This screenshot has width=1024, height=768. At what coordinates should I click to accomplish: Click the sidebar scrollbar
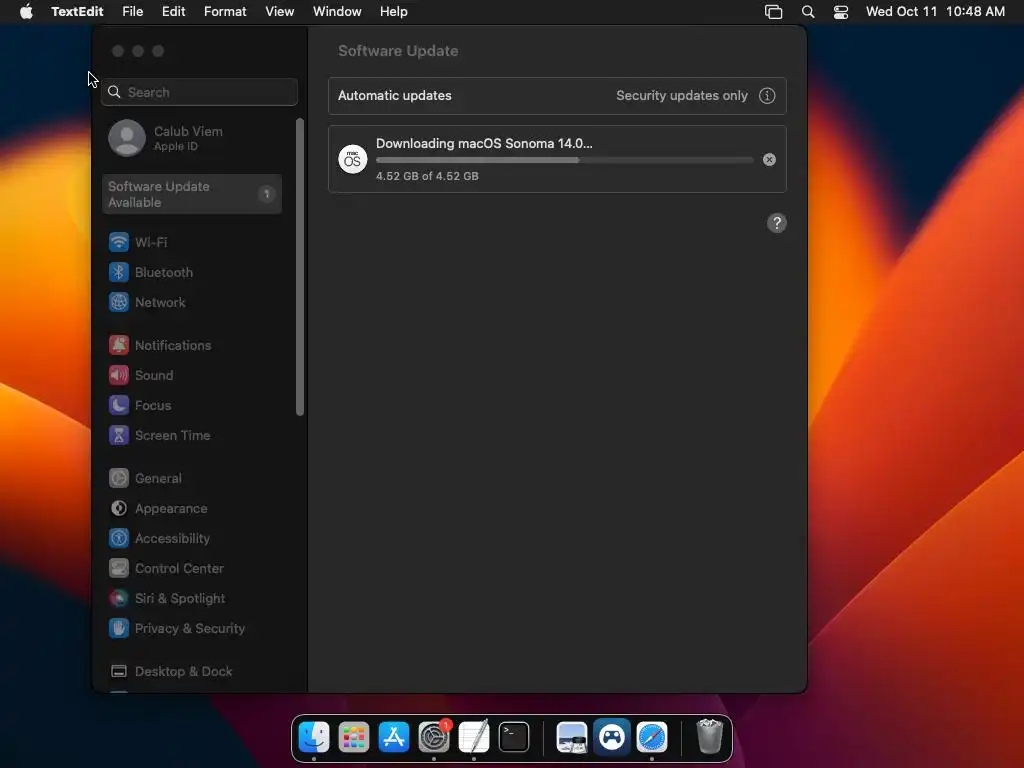[300, 267]
